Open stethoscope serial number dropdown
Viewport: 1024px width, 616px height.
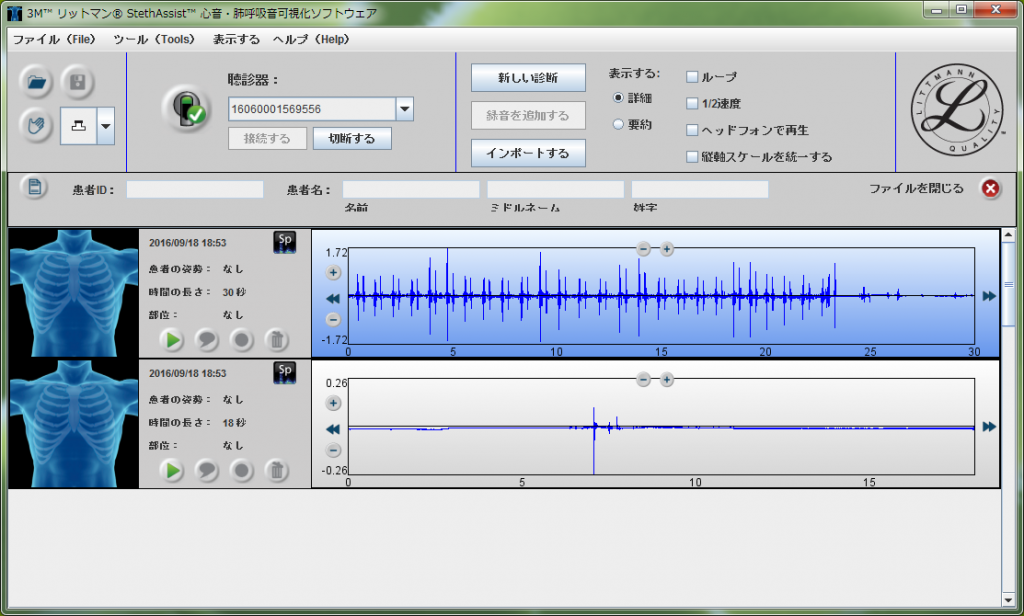click(404, 108)
